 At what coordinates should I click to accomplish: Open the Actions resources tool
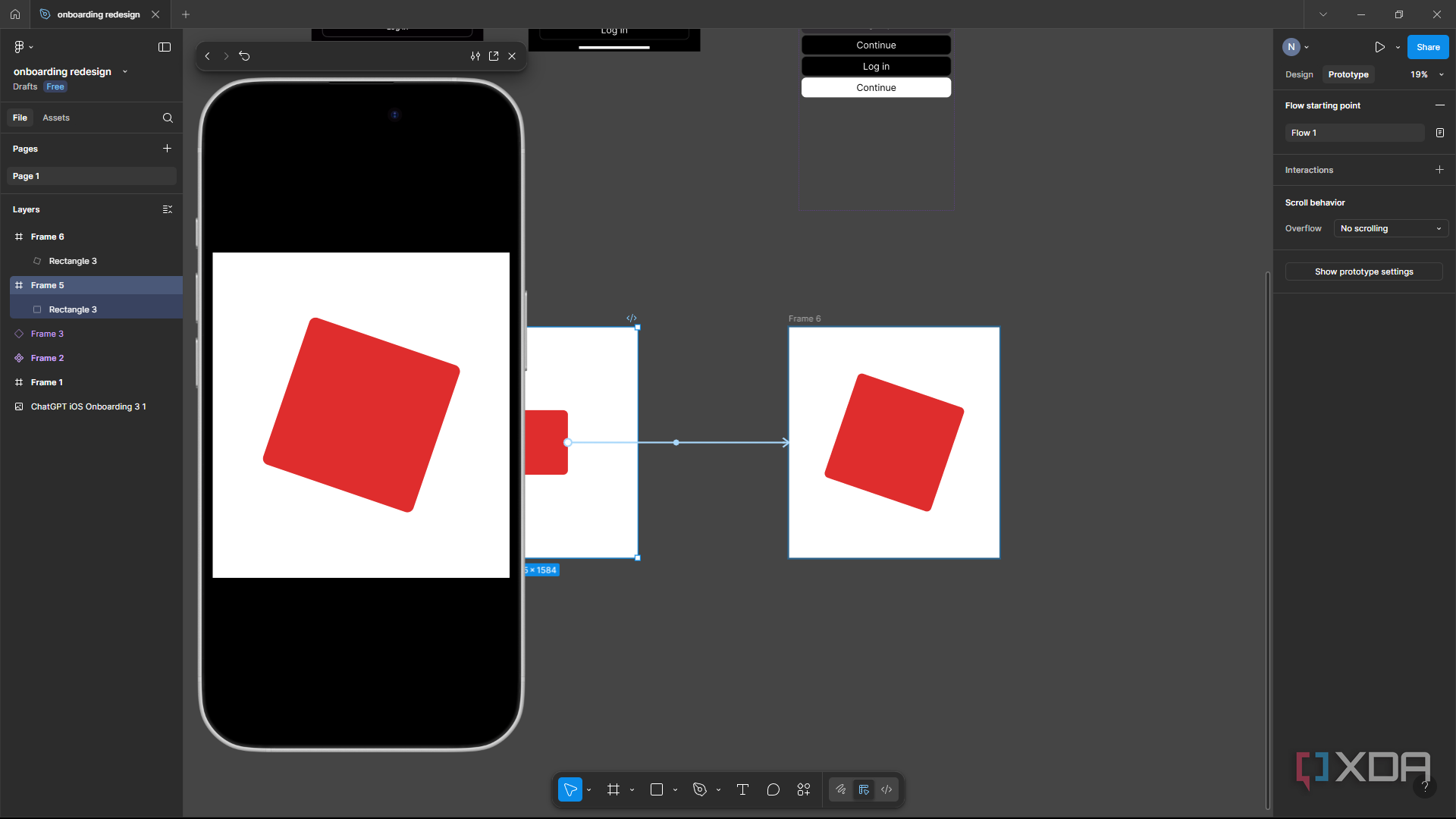coord(804,789)
